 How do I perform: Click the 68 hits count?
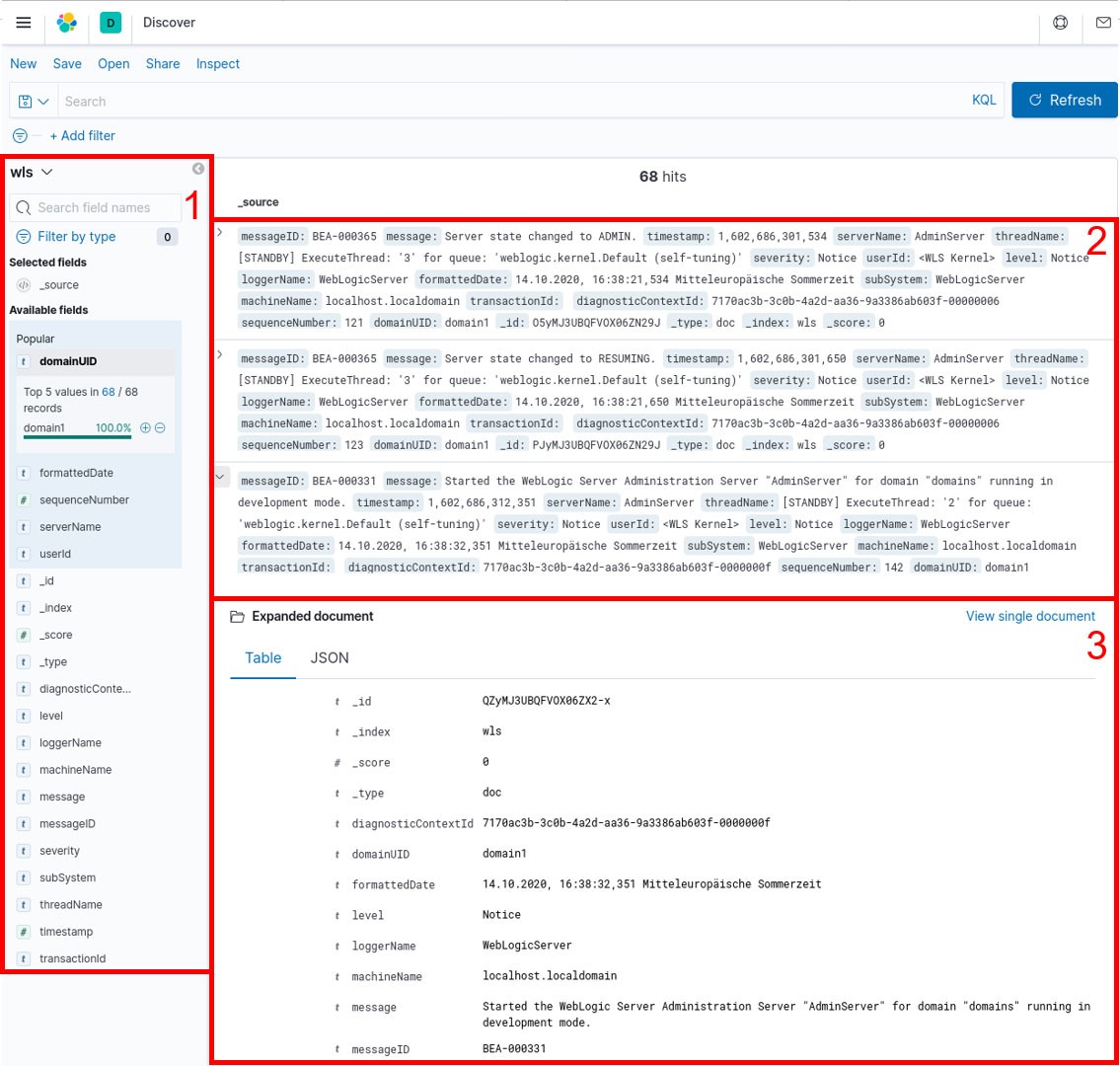pyautogui.click(x=662, y=177)
